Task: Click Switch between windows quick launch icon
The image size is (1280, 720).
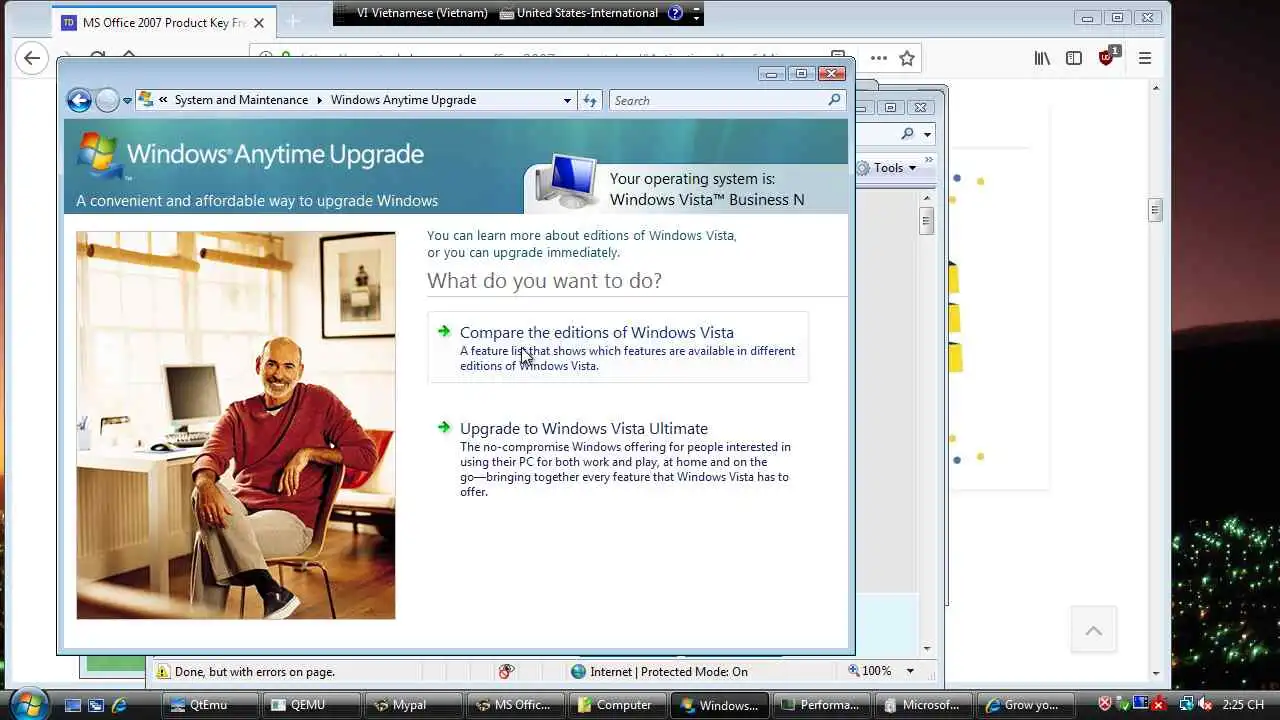Action: pyautogui.click(x=96, y=705)
